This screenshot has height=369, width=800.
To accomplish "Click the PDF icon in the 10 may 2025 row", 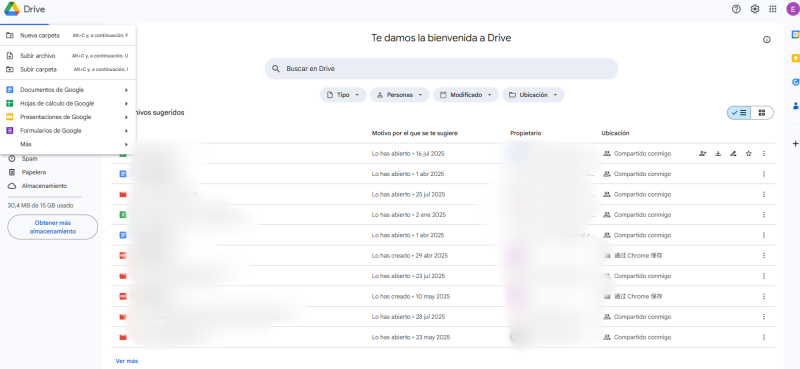I will (122, 297).
